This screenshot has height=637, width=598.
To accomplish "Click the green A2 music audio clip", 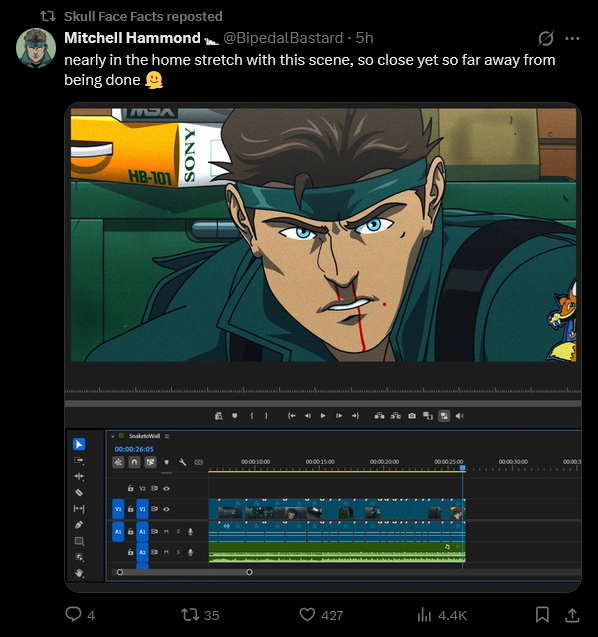I will click(337, 552).
